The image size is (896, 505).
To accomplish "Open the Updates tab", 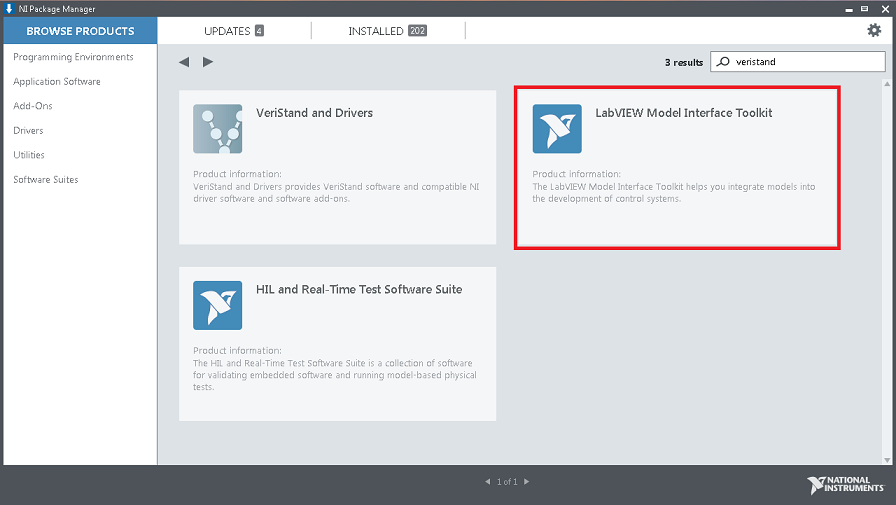I will (x=234, y=31).
